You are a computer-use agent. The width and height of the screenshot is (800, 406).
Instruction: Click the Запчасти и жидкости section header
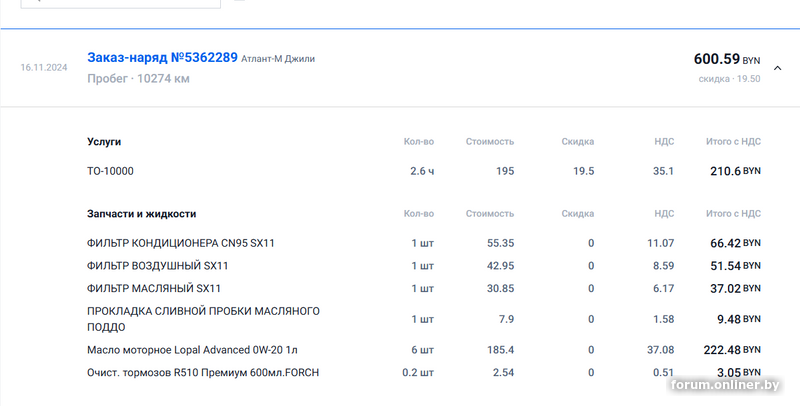coord(141,214)
